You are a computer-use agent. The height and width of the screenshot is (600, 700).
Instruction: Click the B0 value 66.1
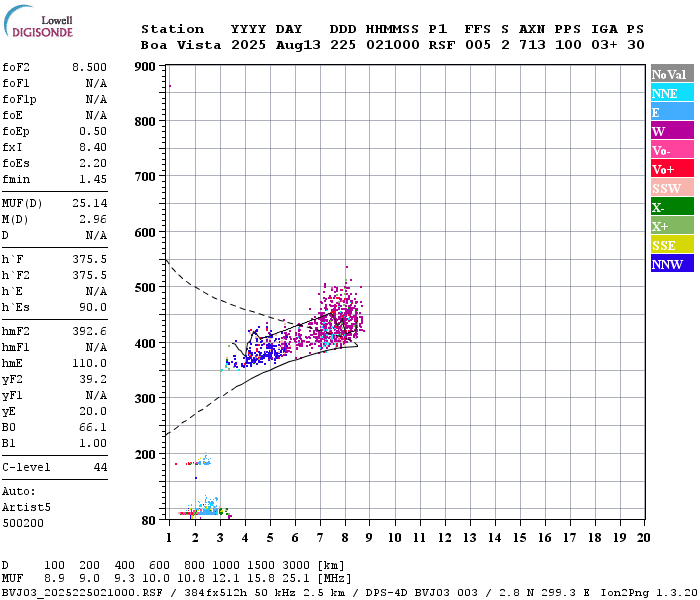(x=93, y=427)
